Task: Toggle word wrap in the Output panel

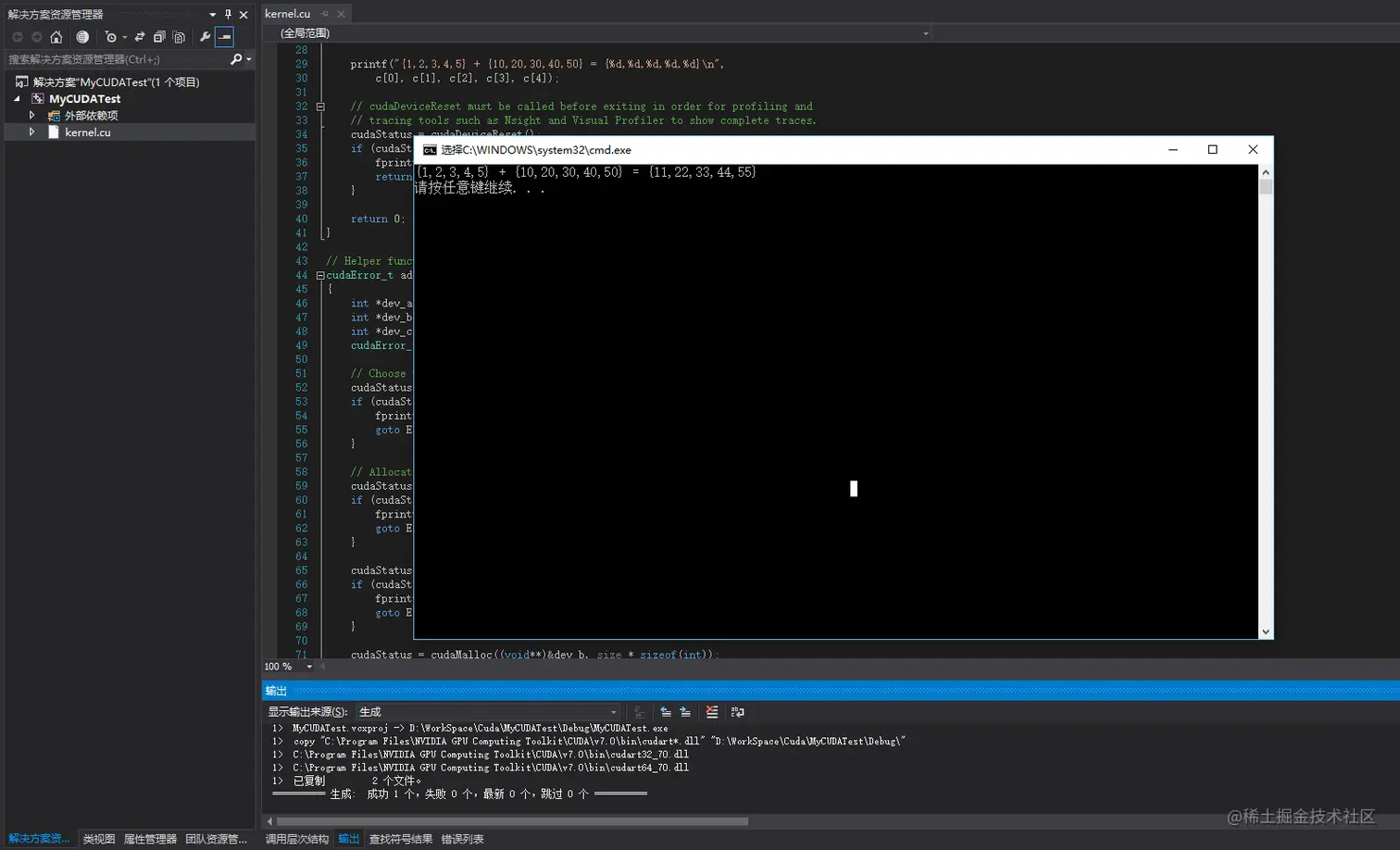Action: coord(738,712)
